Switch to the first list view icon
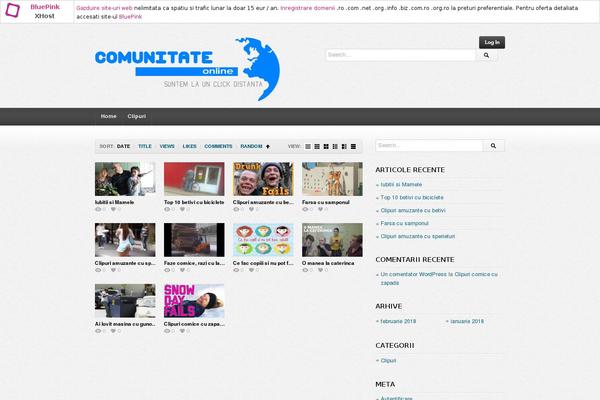Screen dimensions: 600x400 coord(308,147)
